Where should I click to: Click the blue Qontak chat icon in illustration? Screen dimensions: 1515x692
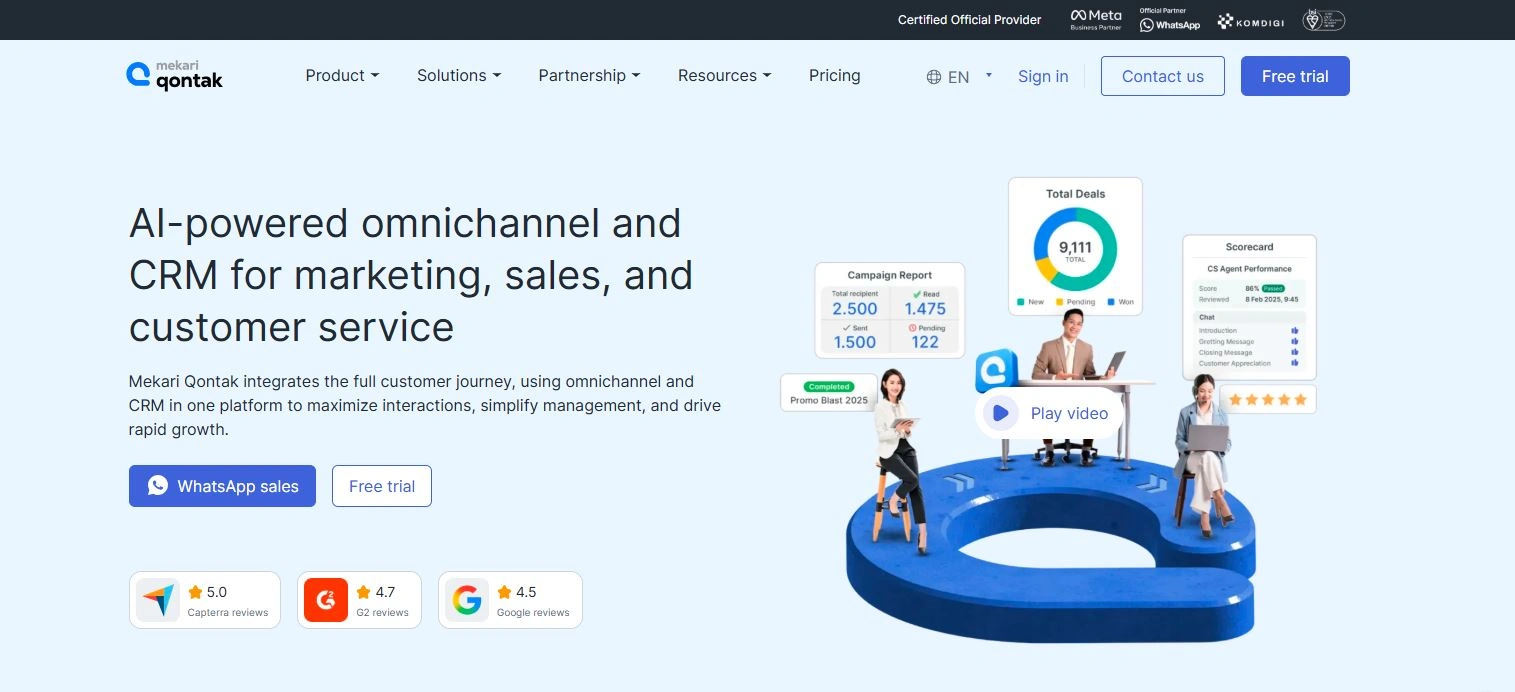coord(996,370)
